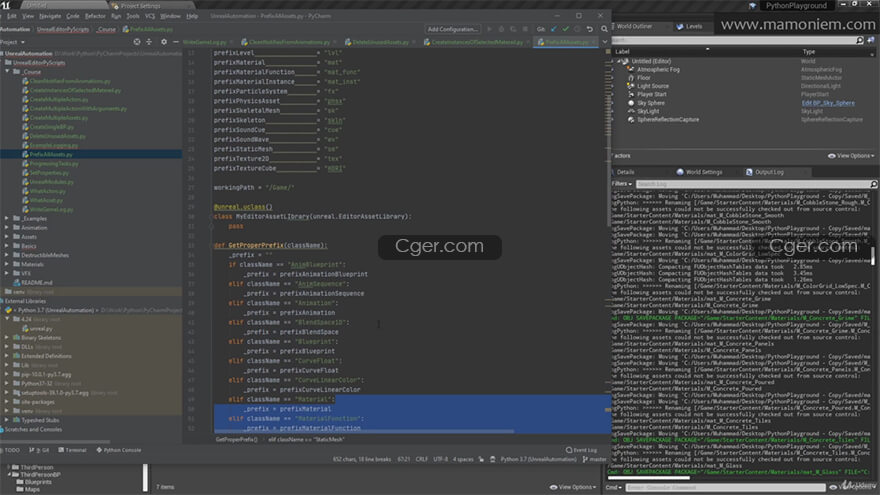Click the TODO tool window button

[x=10, y=450]
